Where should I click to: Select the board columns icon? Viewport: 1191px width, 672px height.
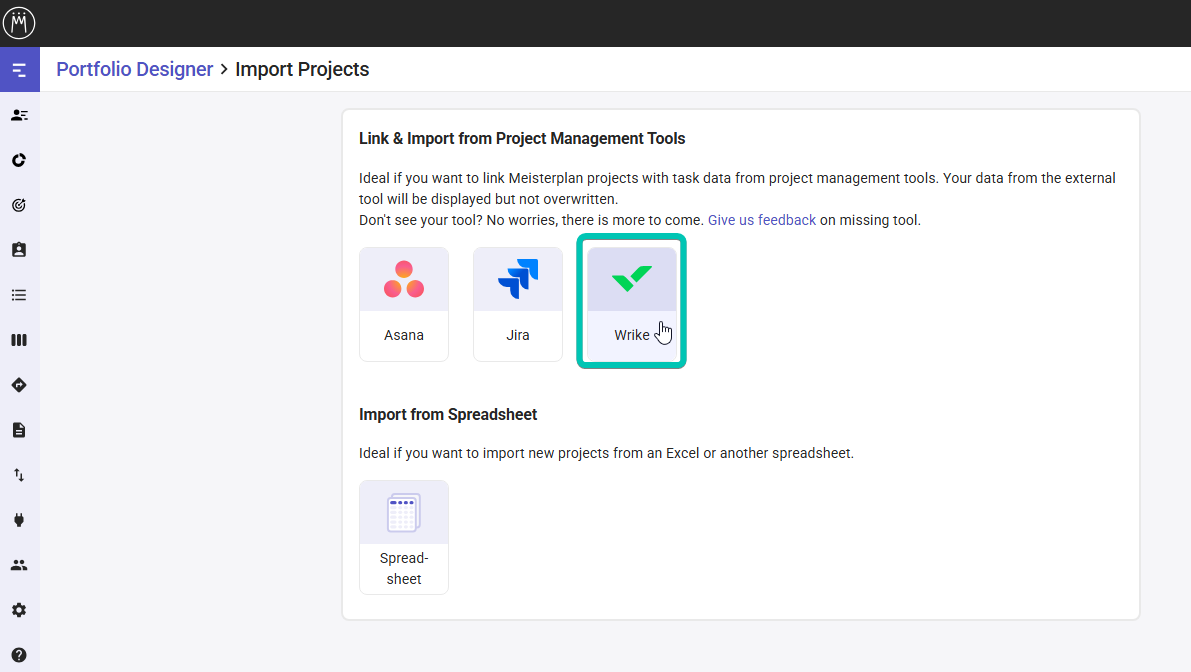(19, 339)
